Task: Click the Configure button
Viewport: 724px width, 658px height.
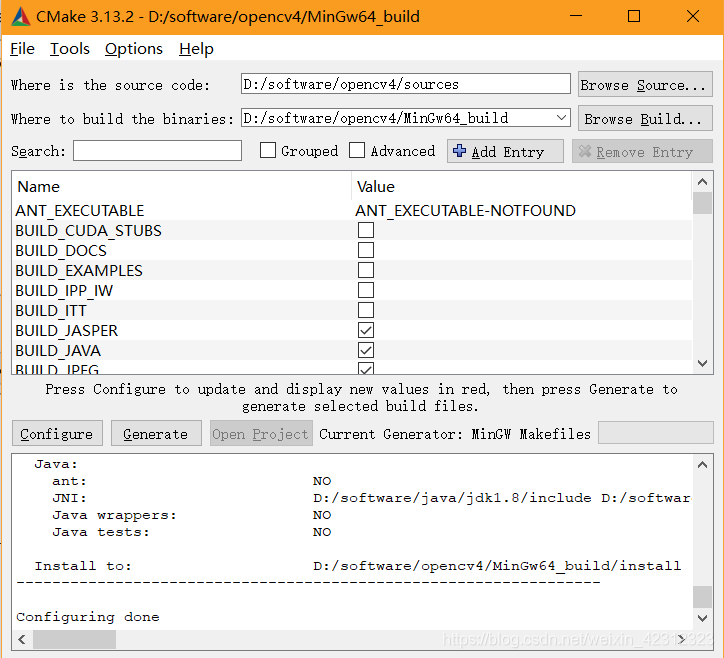Action: (57, 433)
